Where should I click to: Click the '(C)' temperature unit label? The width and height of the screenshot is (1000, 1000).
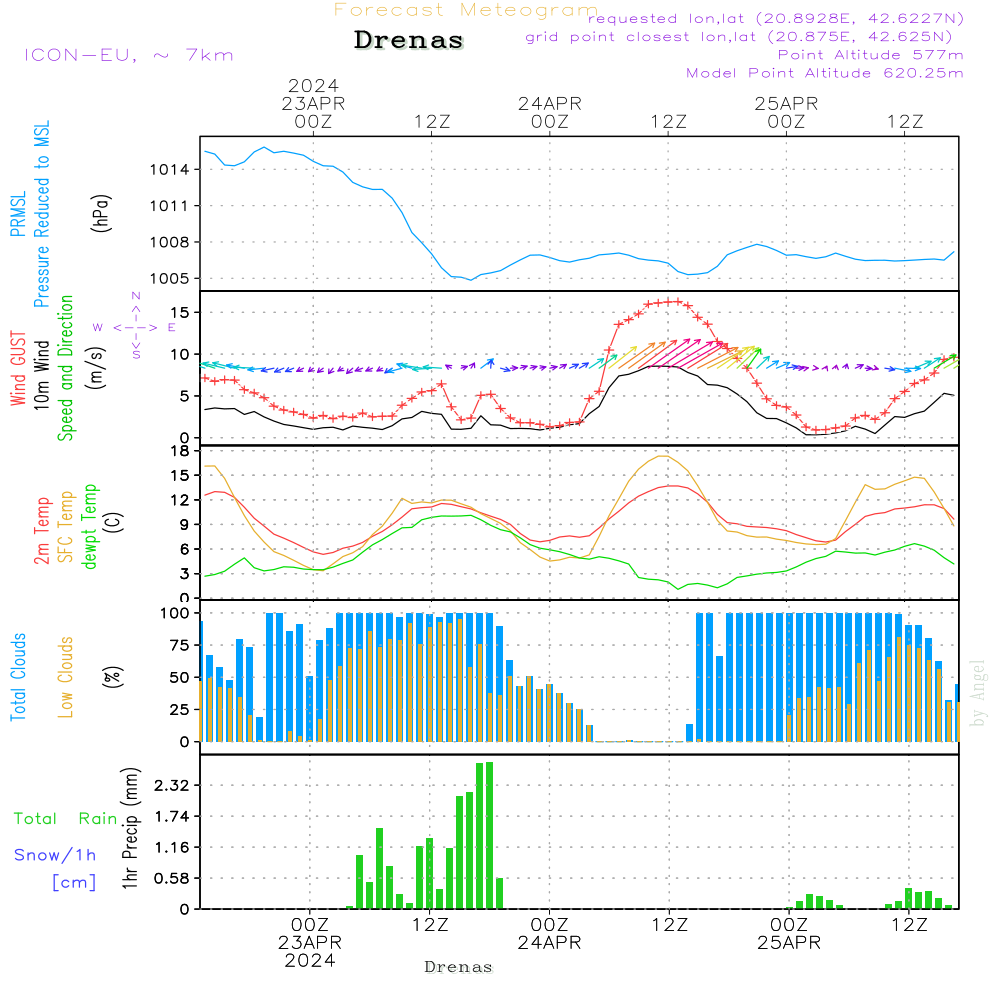click(x=114, y=522)
